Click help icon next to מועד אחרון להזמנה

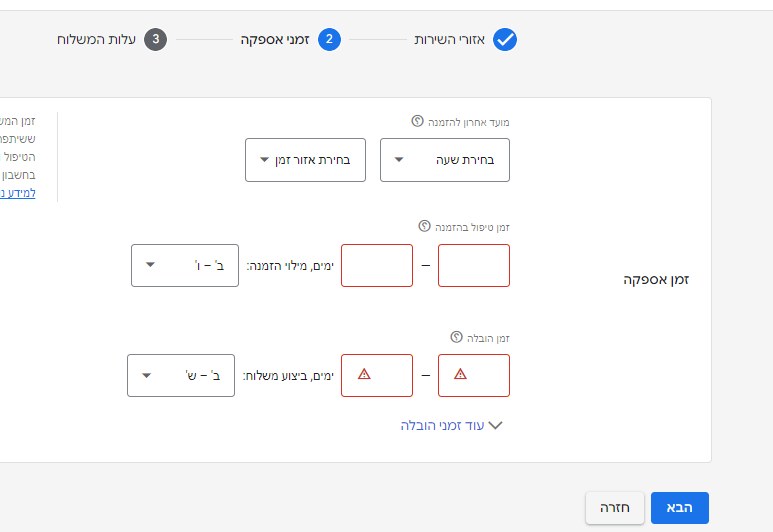[x=417, y=121]
